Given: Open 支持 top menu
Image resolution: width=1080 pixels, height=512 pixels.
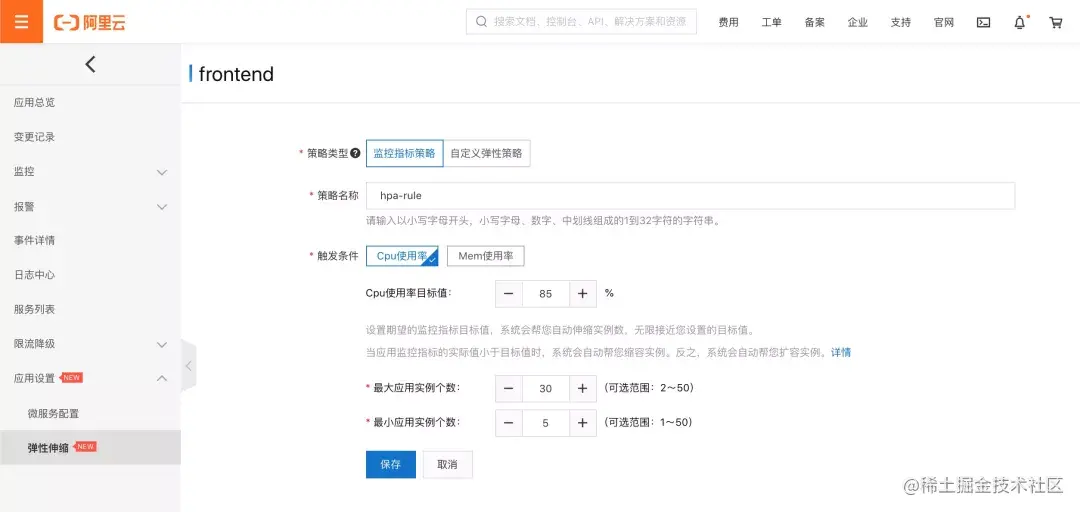Looking at the screenshot, I should 900,22.
